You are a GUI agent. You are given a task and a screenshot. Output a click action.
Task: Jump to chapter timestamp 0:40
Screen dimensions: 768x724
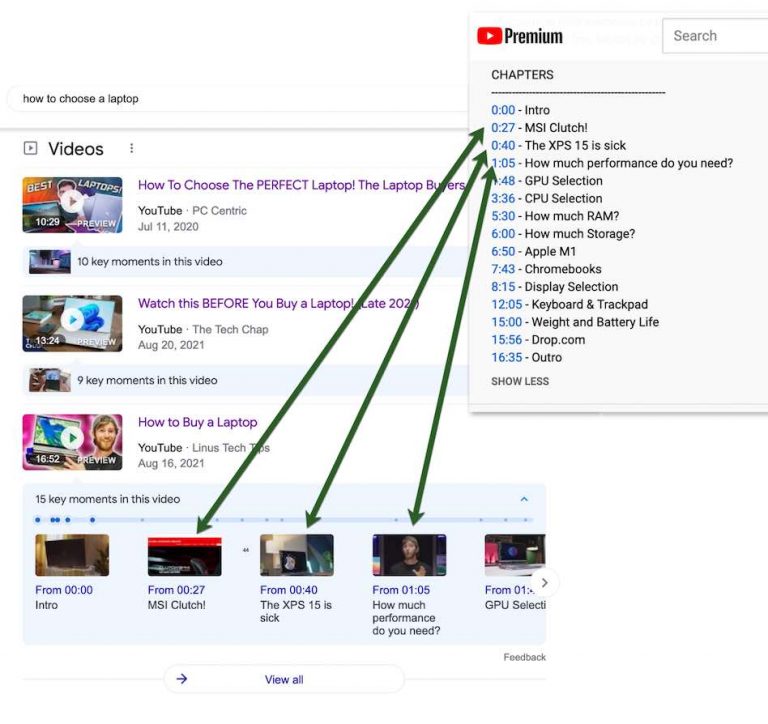[x=503, y=145]
